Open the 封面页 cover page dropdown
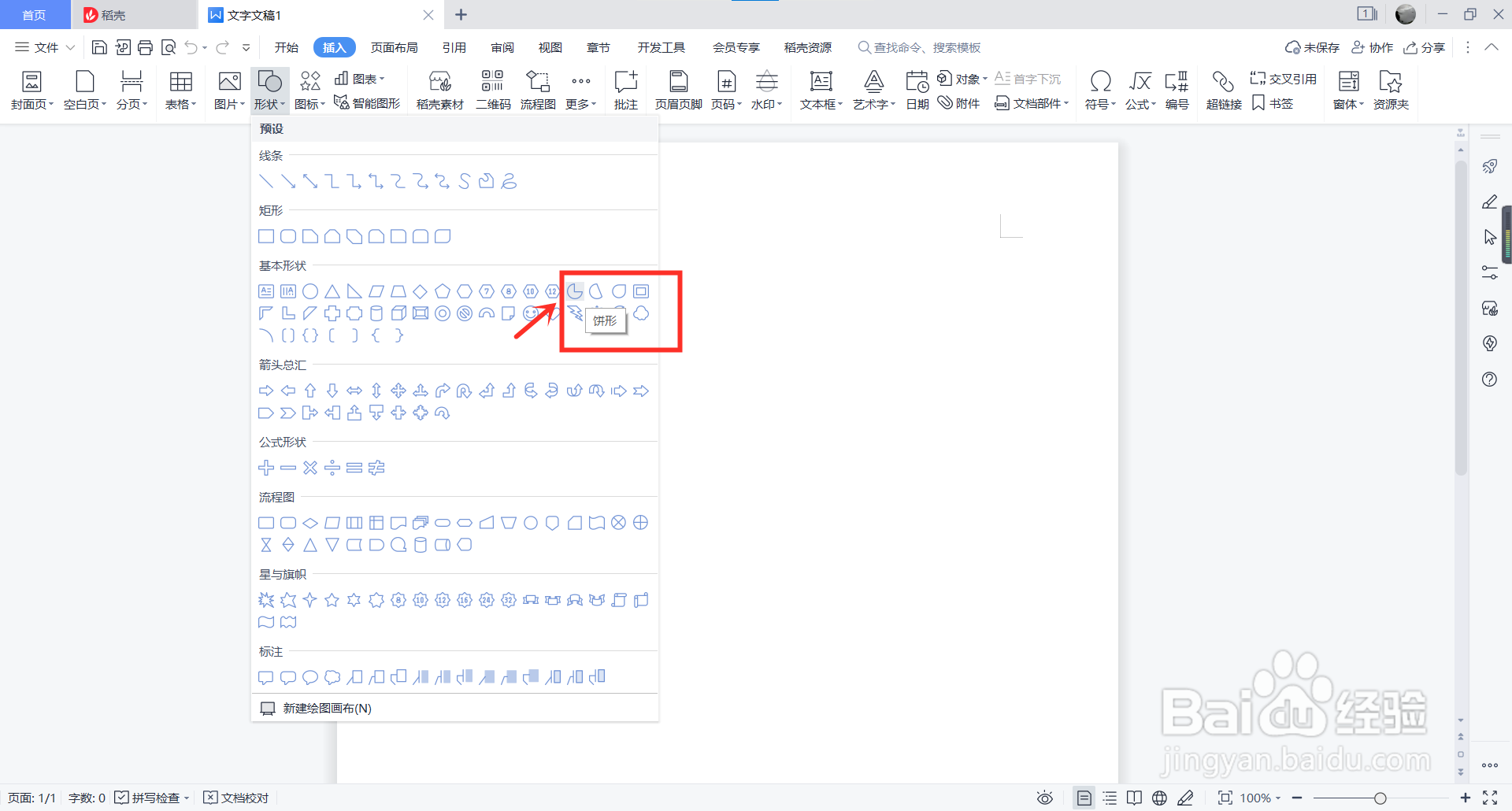The image size is (1512, 811). point(31,90)
